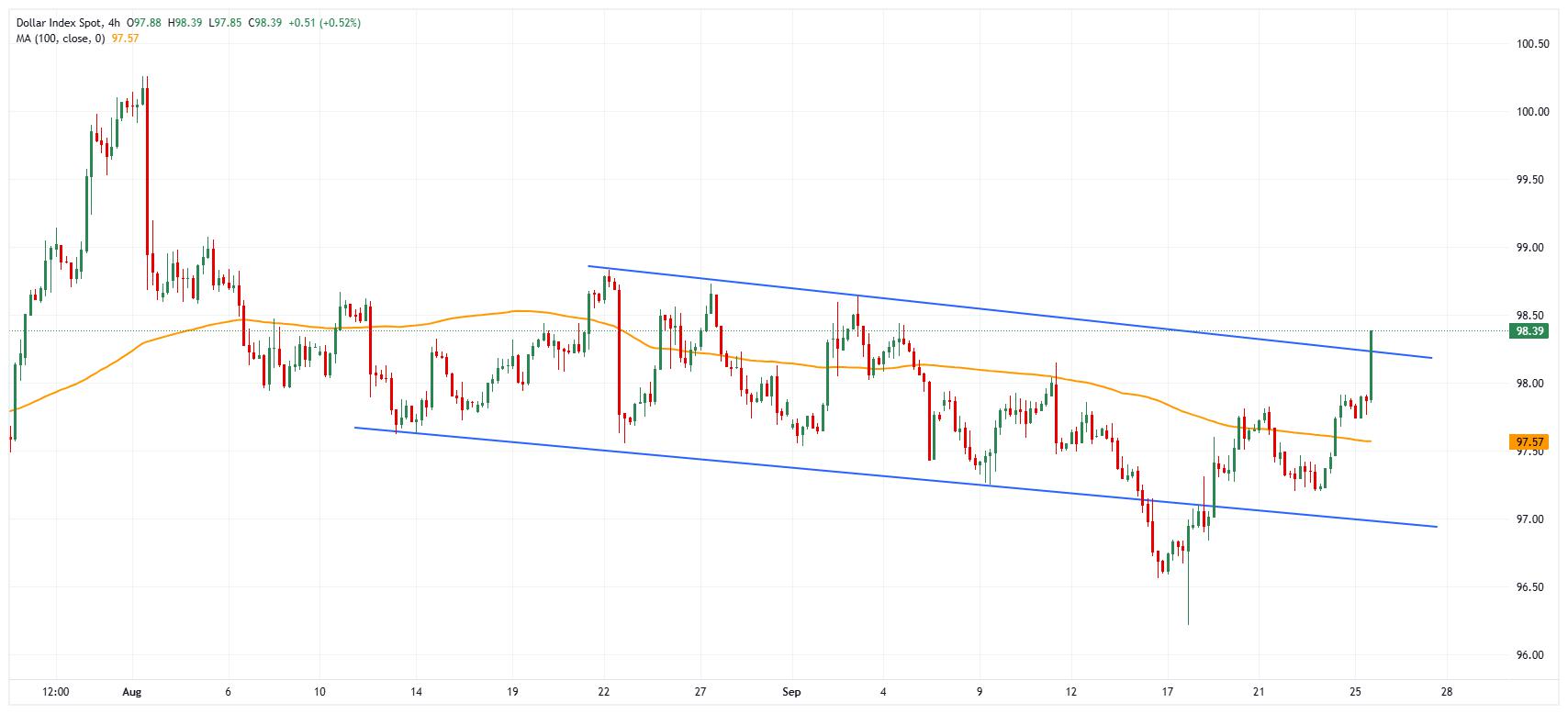
Task: Click the +0.51 (+0.52%) change readout
Action: tap(324, 23)
